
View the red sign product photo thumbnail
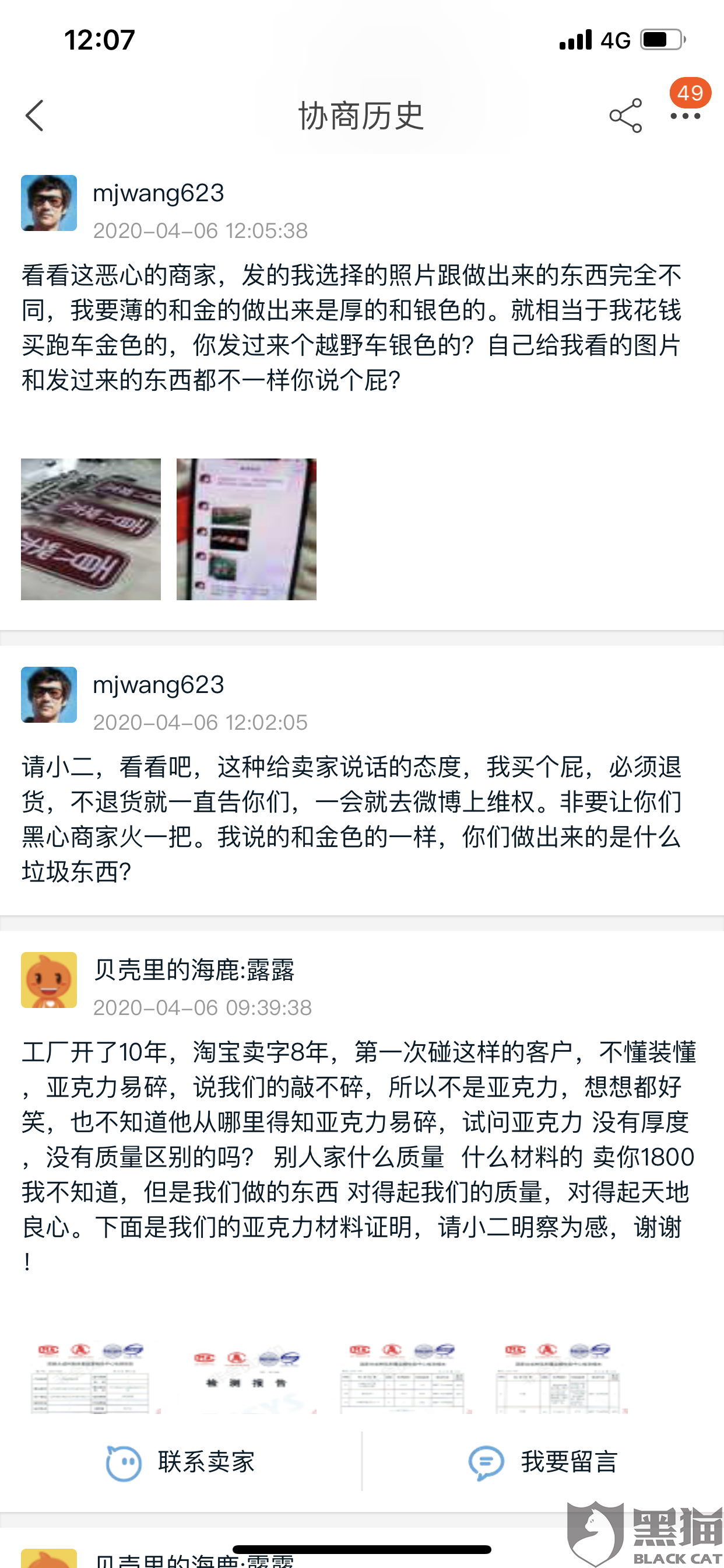tap(92, 529)
